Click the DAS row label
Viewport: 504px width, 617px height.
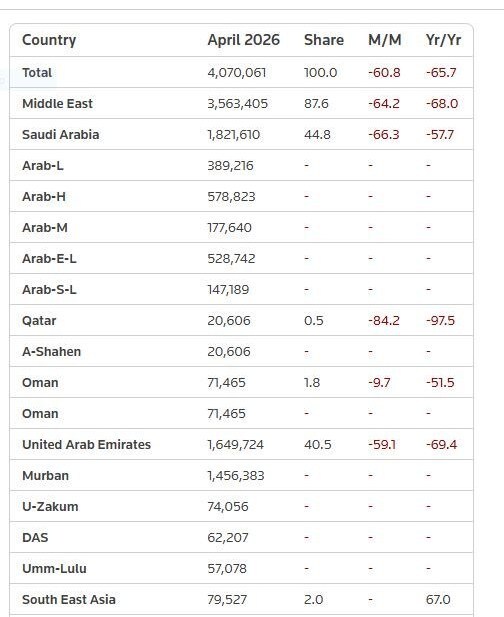tap(35, 538)
